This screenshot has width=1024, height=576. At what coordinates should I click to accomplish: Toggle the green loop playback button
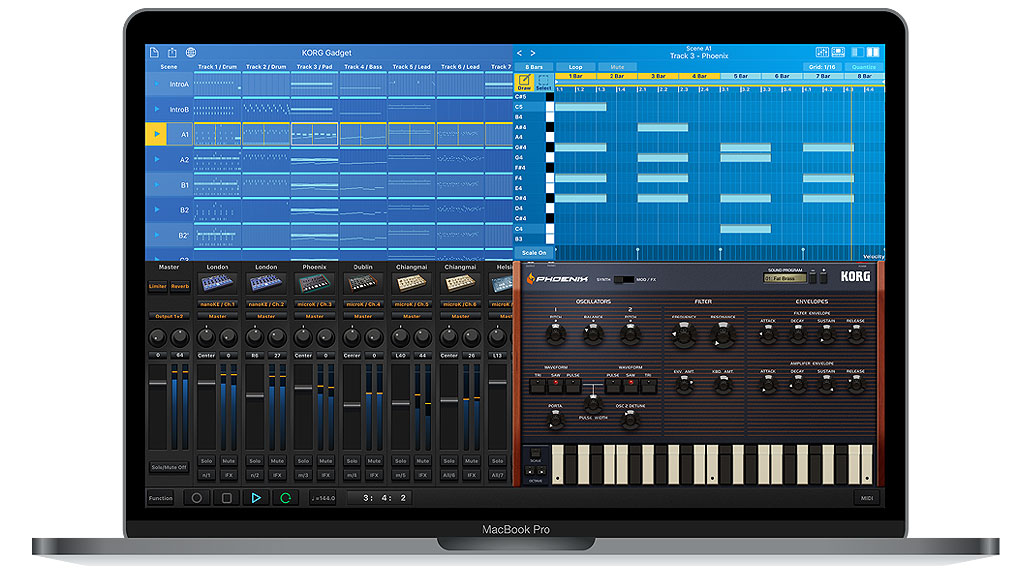(x=285, y=498)
